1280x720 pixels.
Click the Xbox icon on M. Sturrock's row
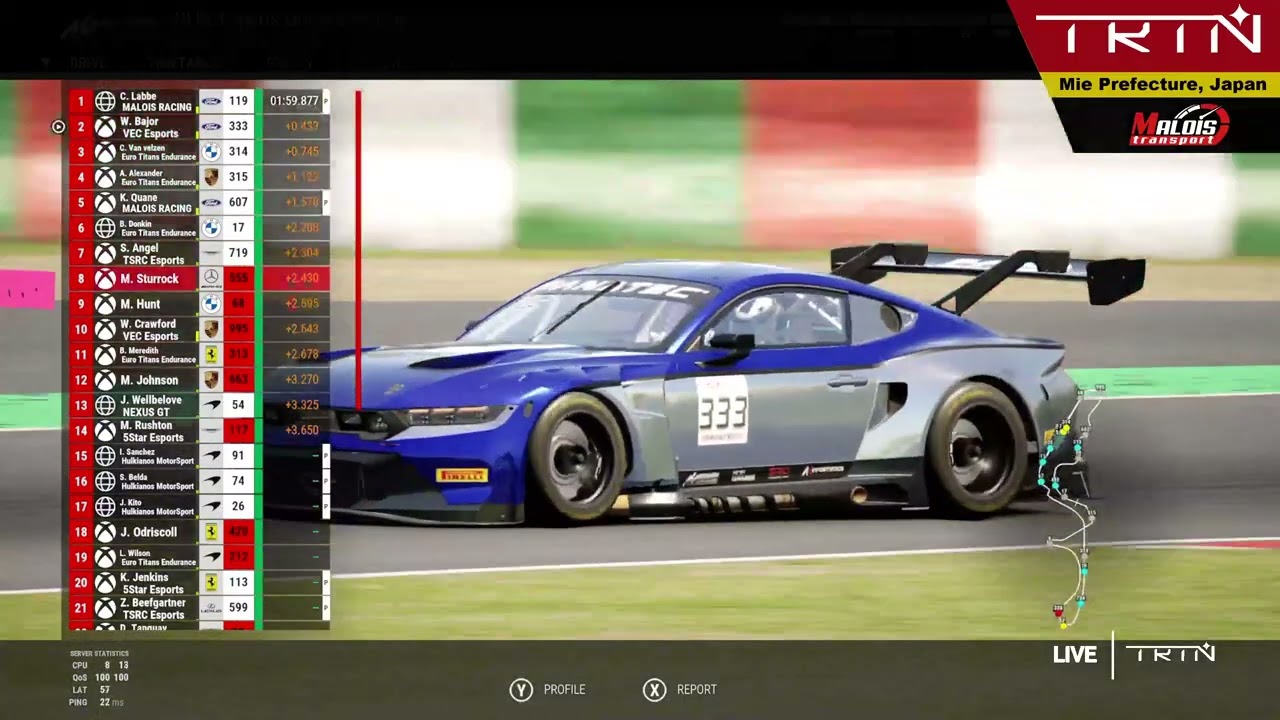[105, 279]
